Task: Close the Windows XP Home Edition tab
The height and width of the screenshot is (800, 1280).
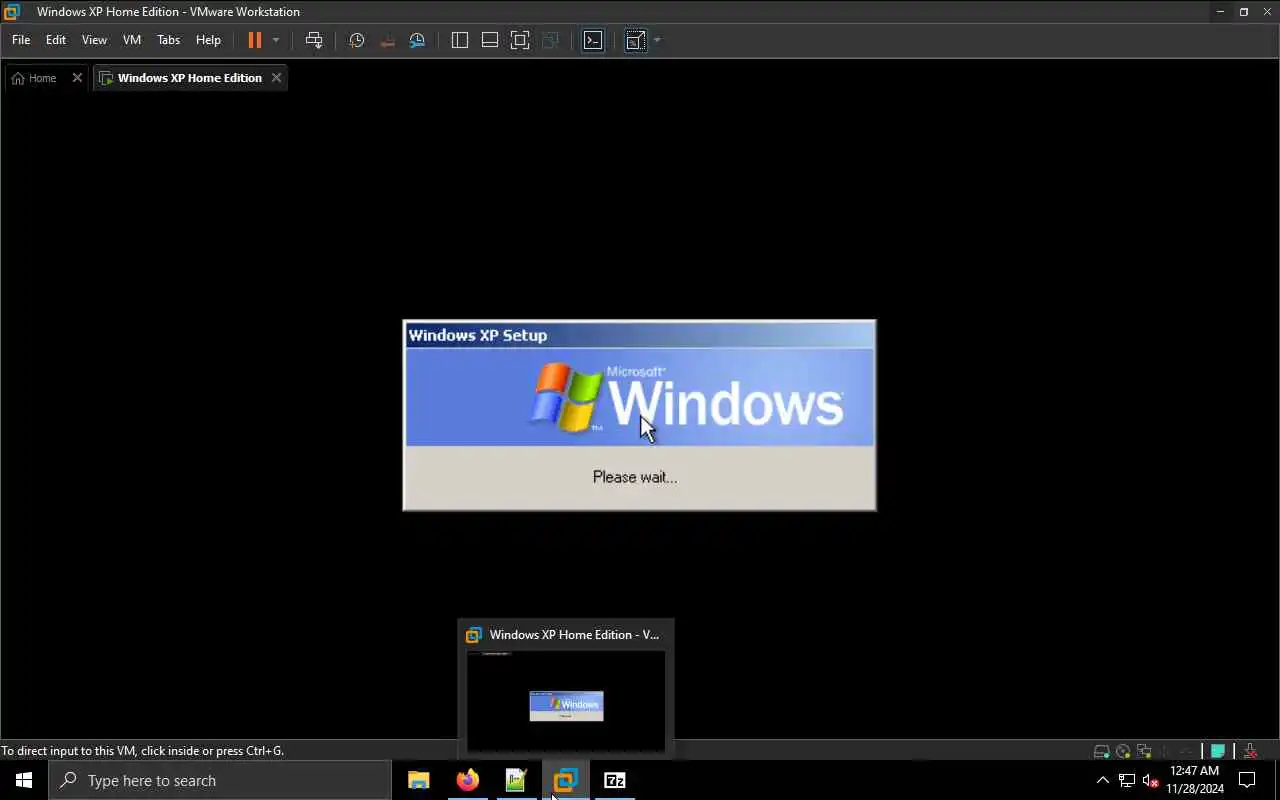Action: point(277,78)
